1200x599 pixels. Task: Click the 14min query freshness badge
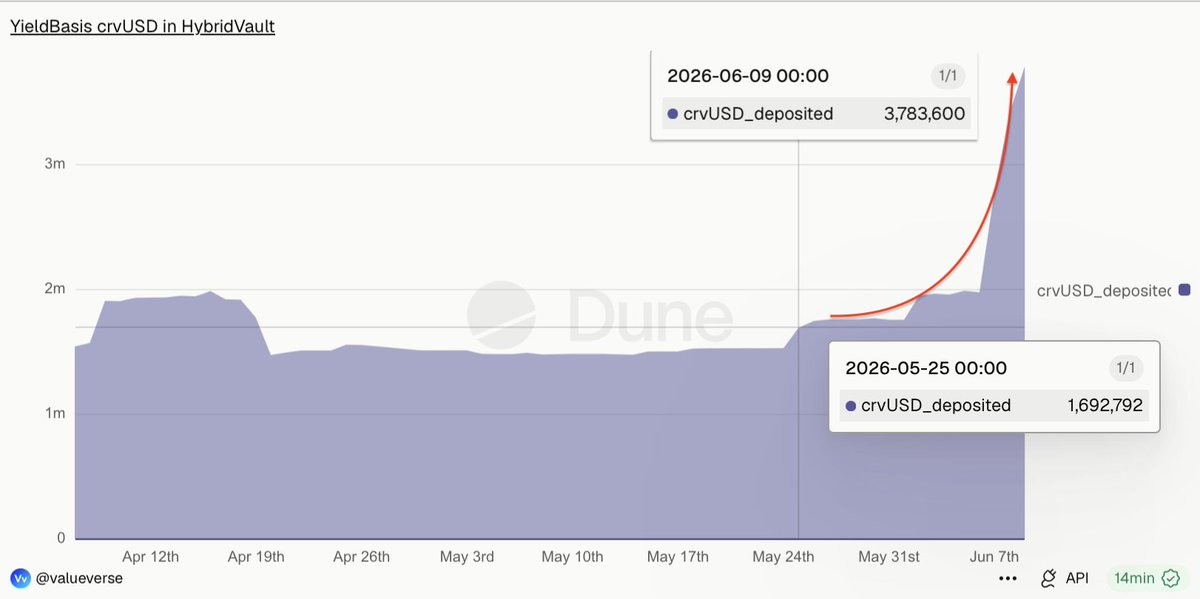[1147, 578]
